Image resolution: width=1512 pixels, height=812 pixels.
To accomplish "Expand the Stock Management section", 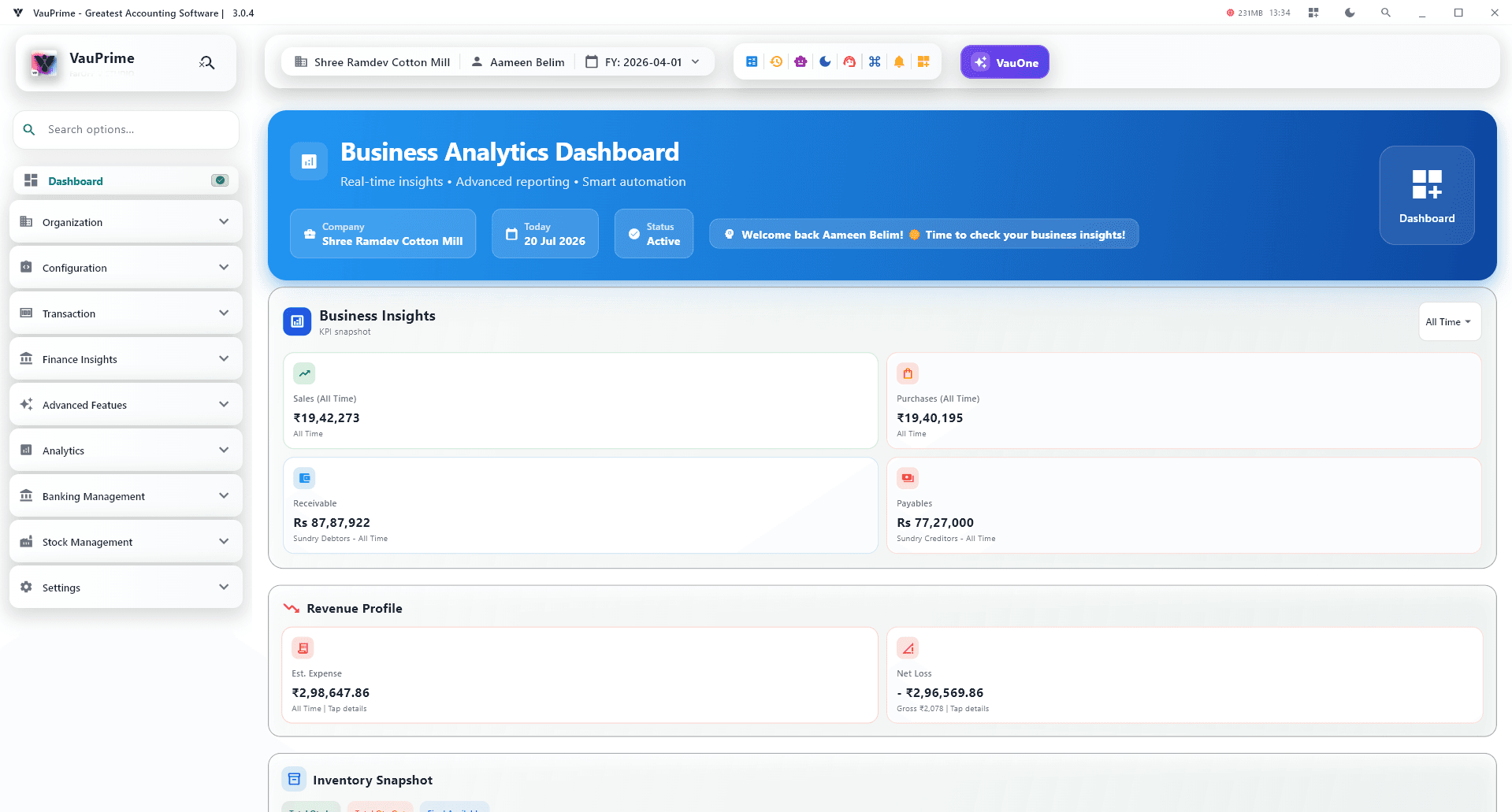I will click(x=126, y=542).
